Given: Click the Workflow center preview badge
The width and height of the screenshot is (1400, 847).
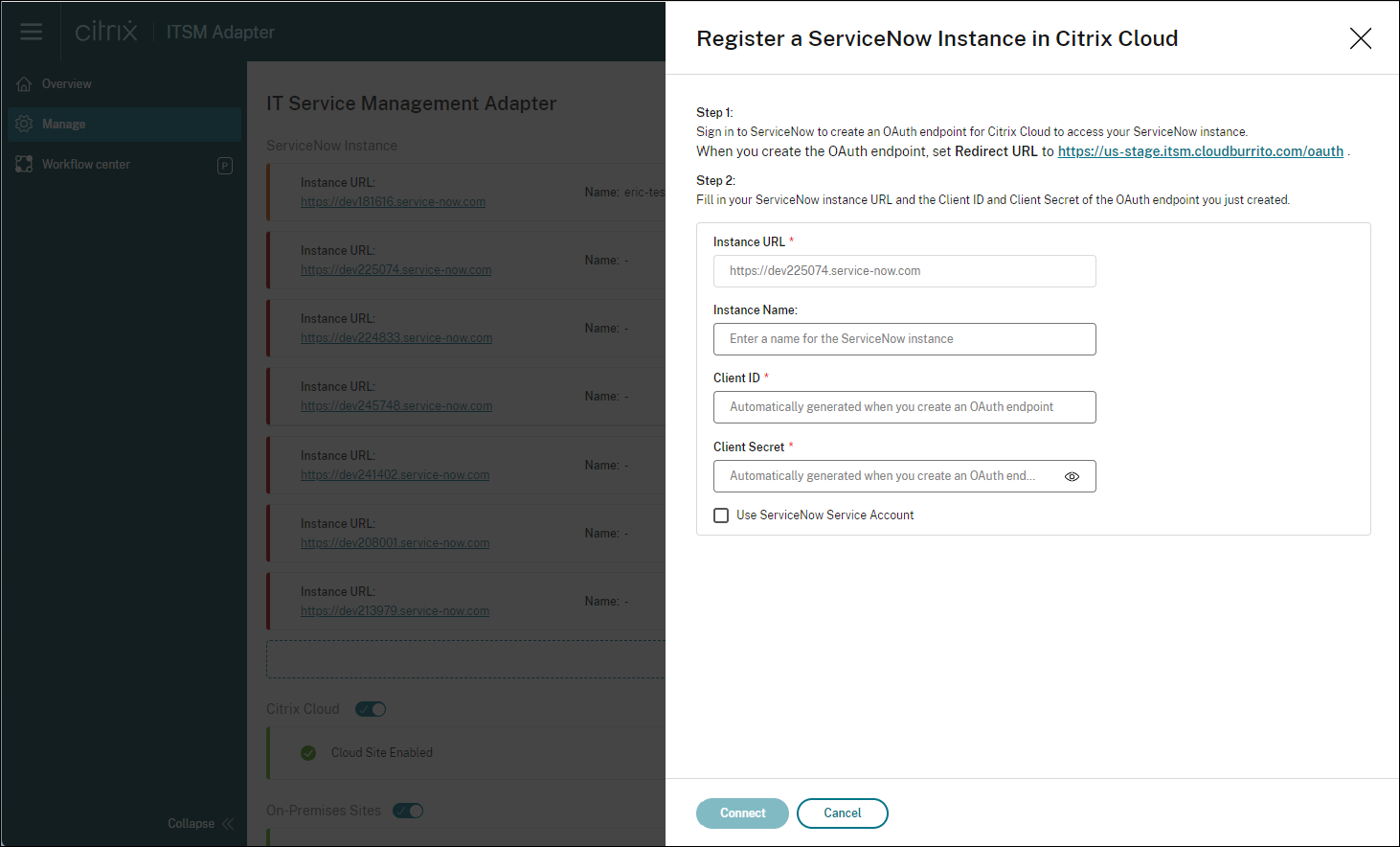Looking at the screenshot, I should click(225, 166).
